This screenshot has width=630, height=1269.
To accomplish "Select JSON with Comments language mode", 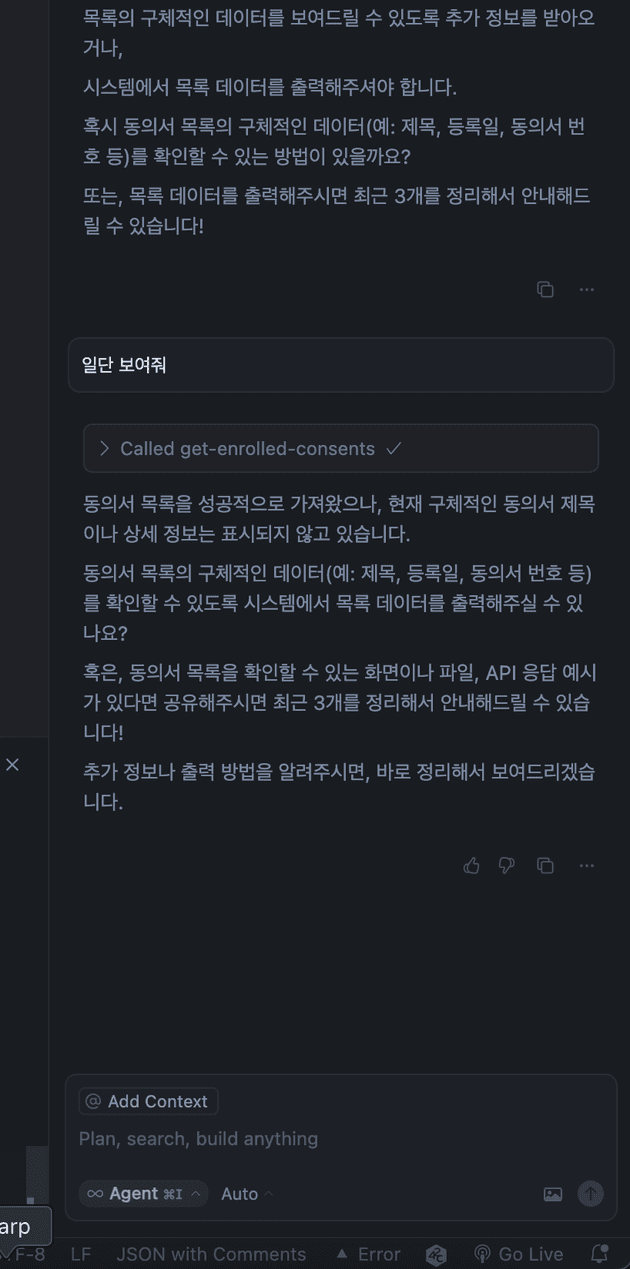I will point(211,1253).
